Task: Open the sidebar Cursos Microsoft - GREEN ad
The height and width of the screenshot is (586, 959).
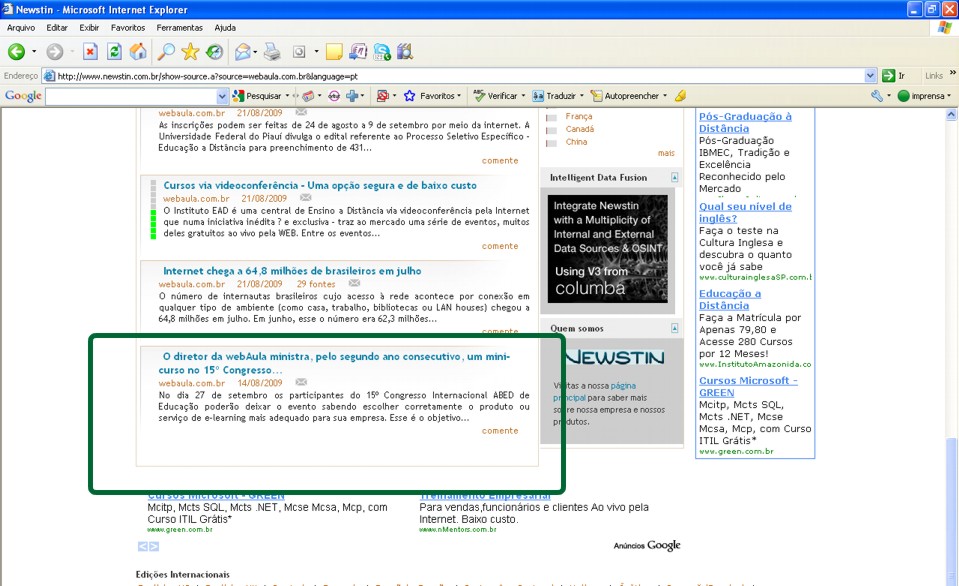Action: click(748, 387)
